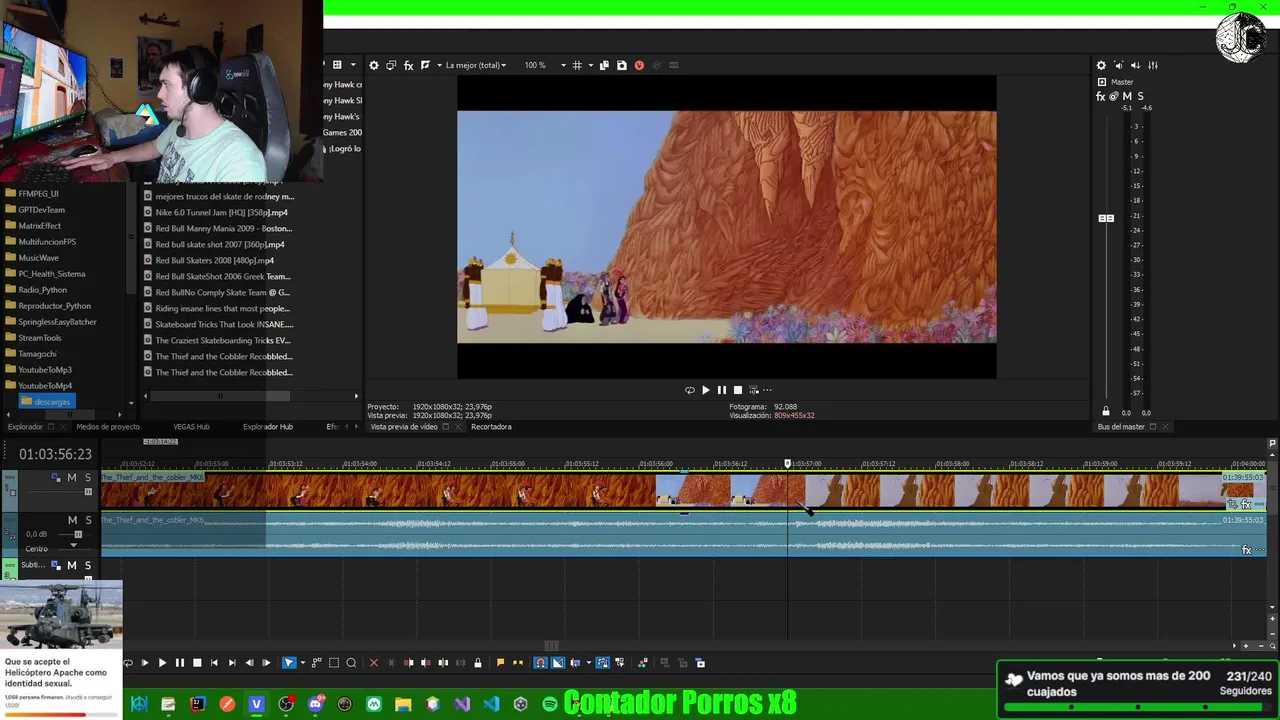Select file 'Red Bull Skaters 2008 [480p].mp4'
The width and height of the screenshot is (1280, 720).
(x=214, y=260)
